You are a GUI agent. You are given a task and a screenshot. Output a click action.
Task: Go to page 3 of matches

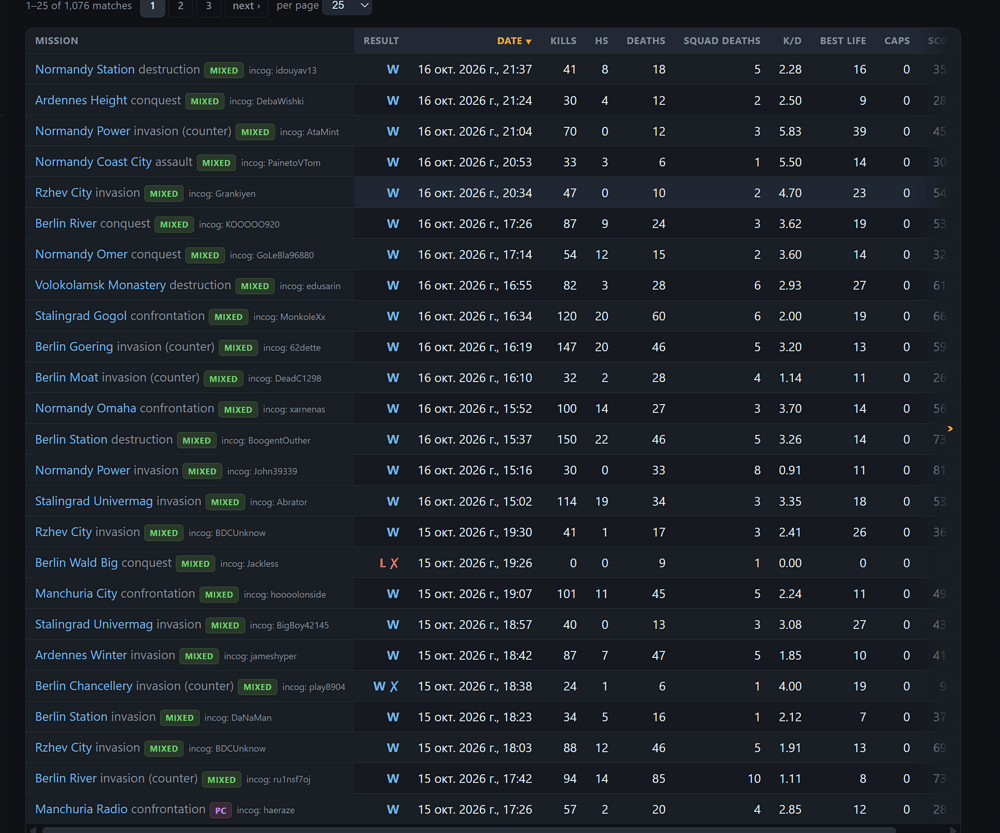(209, 6)
